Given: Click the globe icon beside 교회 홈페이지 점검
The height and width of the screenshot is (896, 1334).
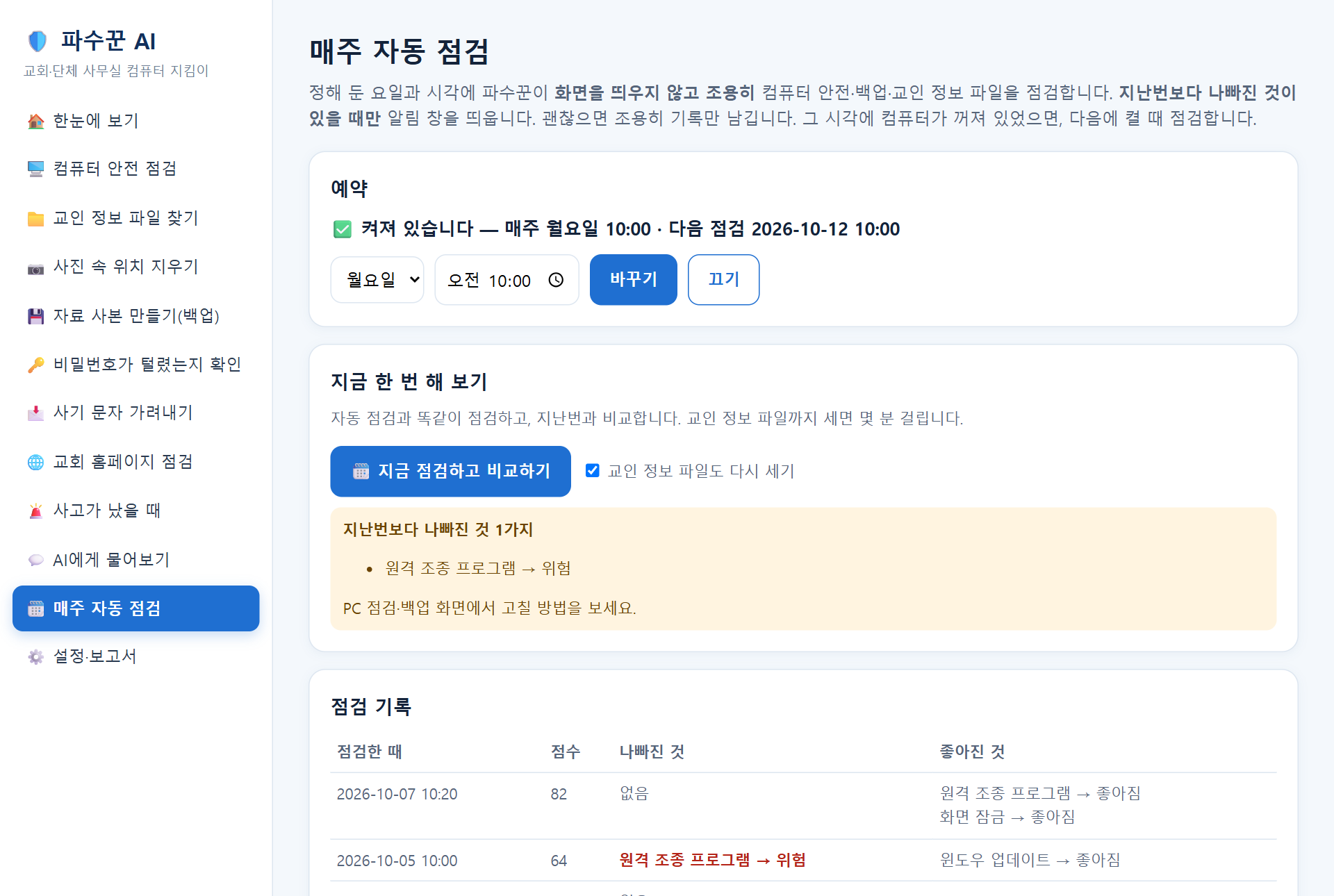Looking at the screenshot, I should coord(35,462).
